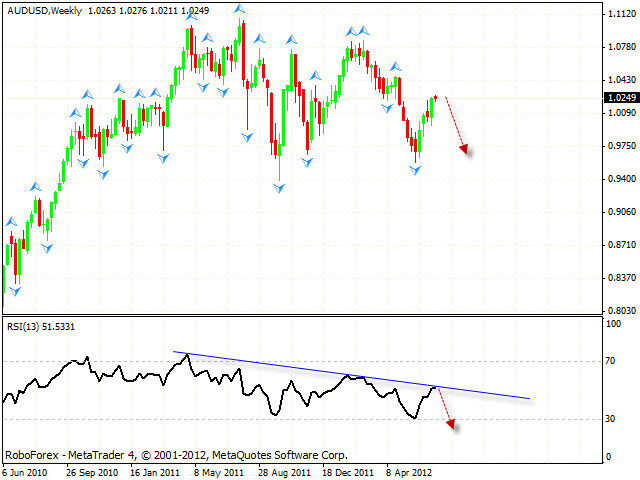The height and width of the screenshot is (480, 640).
Task: Select the fractal arrow above the highest price peak
Action: point(241,11)
